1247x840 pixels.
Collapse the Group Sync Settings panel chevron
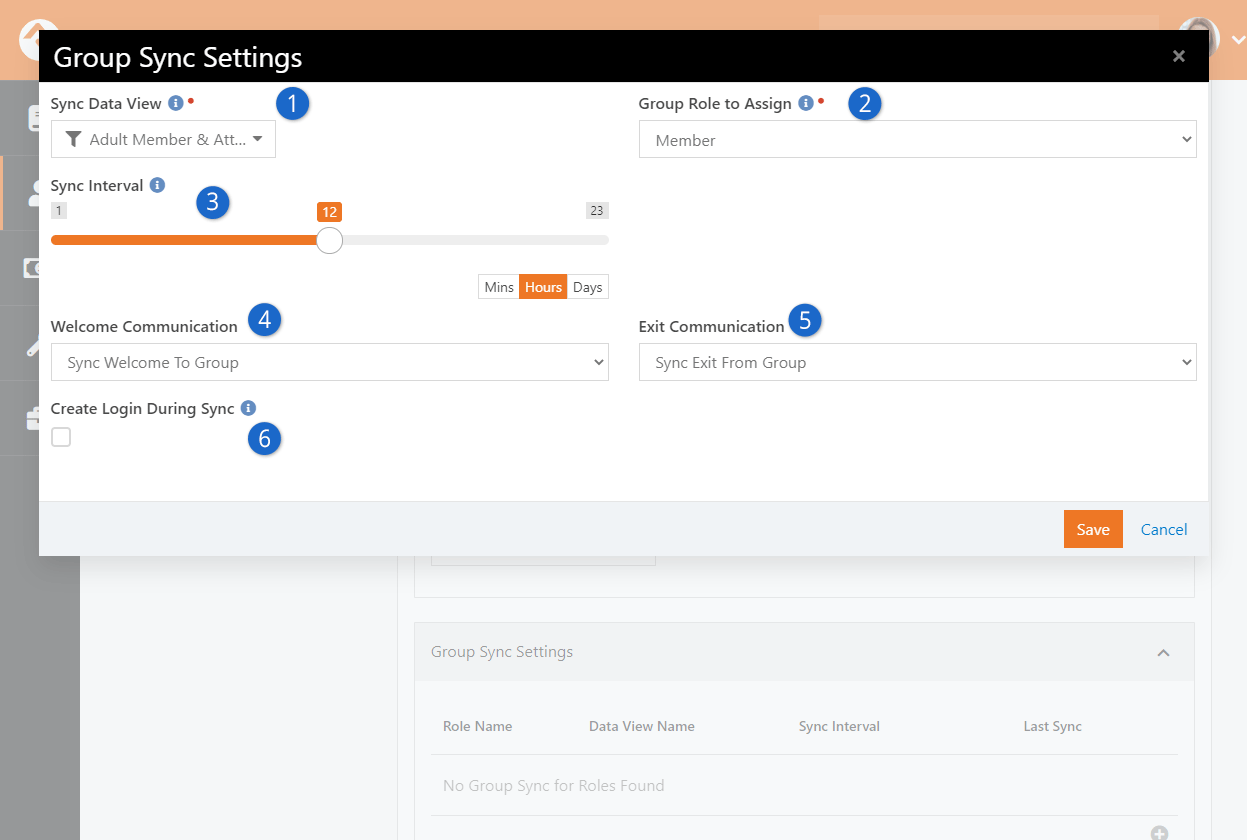coord(1163,652)
